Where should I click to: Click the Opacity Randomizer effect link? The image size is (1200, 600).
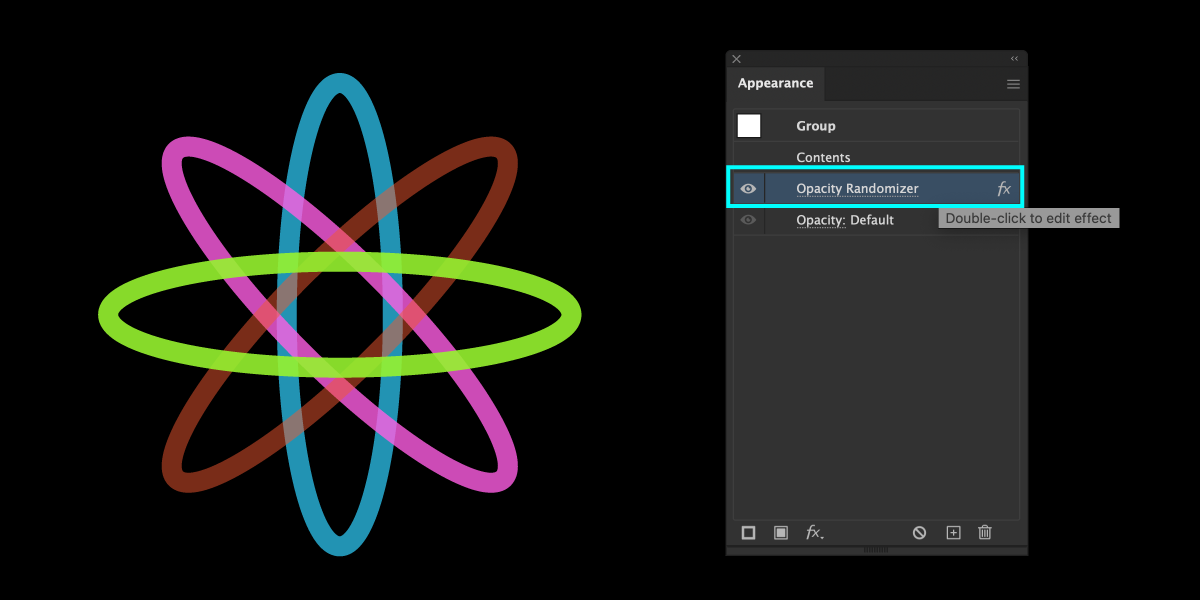pyautogui.click(x=857, y=189)
